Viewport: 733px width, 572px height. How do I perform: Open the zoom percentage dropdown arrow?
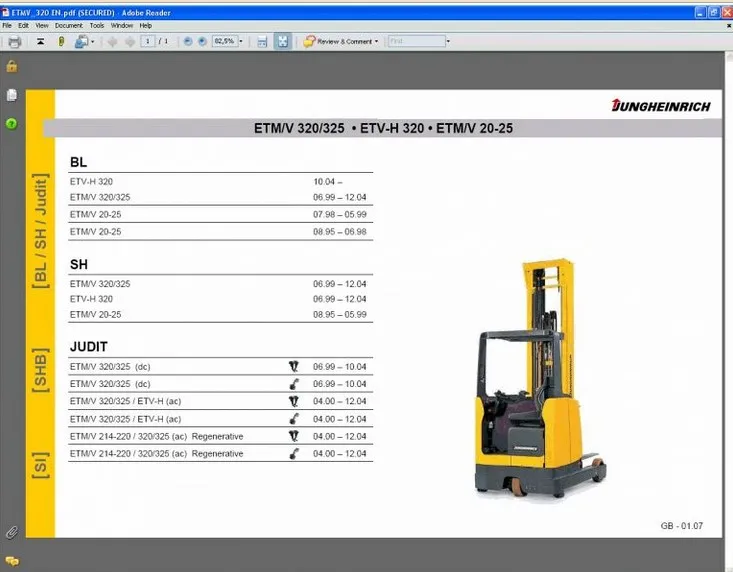[241, 41]
